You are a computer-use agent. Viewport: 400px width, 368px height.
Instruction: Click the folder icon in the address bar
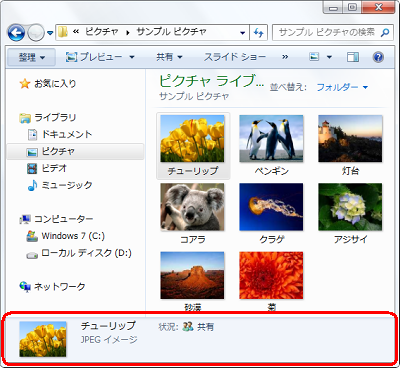(63, 32)
